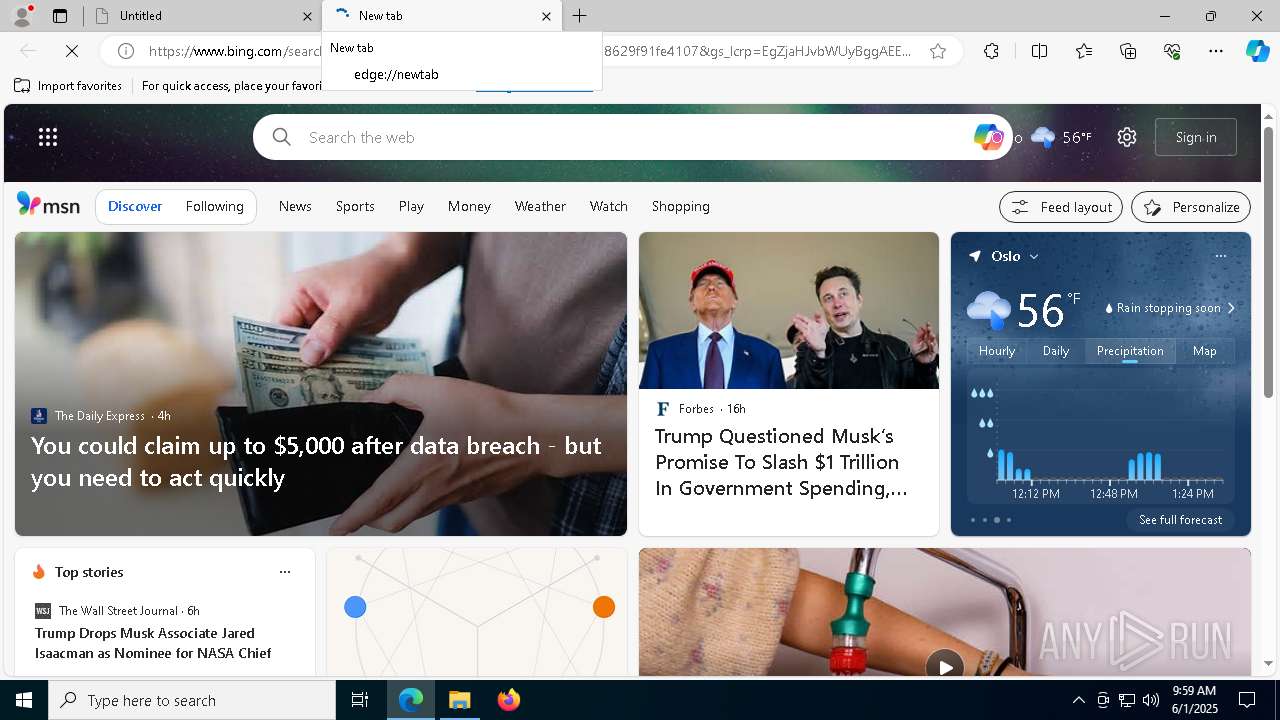Screen dimensions: 1280x720
Task: Open Browser essentials heart icon
Action: (x=1173, y=51)
